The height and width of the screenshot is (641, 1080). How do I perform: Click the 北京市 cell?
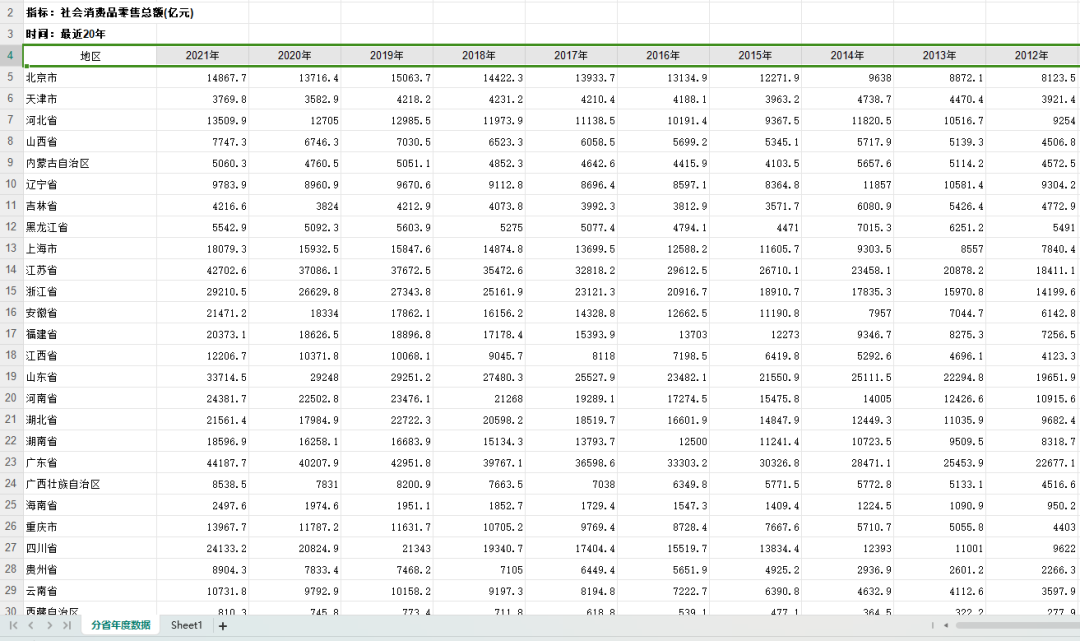pyautogui.click(x=90, y=78)
